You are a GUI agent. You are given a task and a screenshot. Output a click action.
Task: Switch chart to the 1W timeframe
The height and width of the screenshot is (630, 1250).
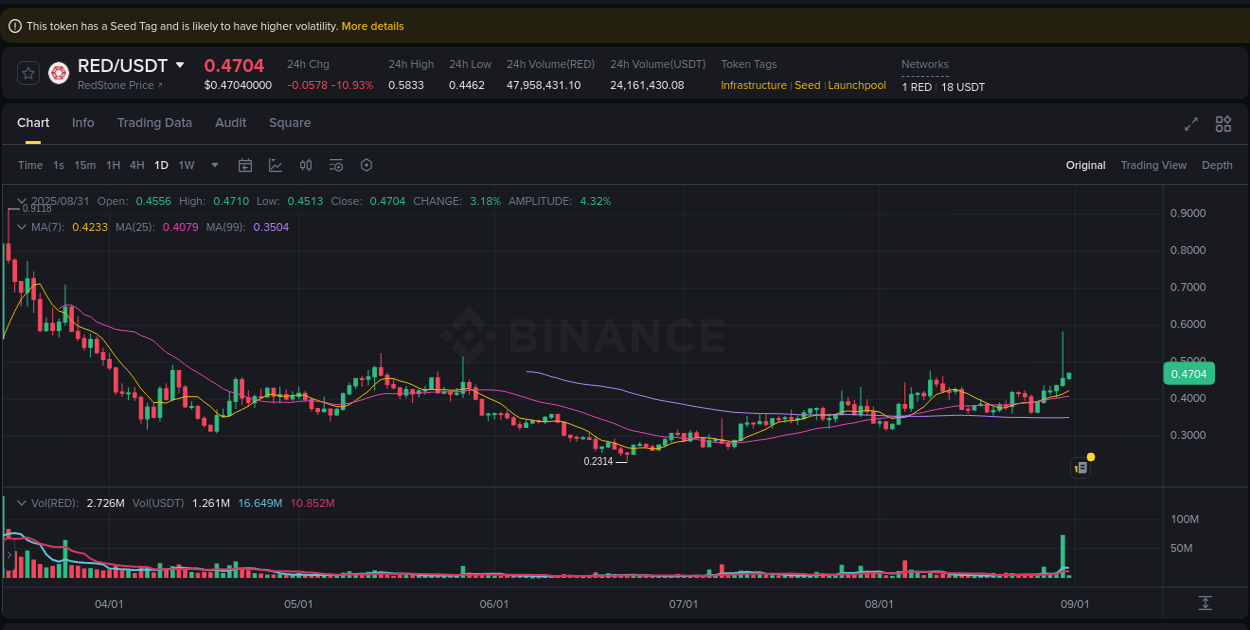pyautogui.click(x=186, y=165)
